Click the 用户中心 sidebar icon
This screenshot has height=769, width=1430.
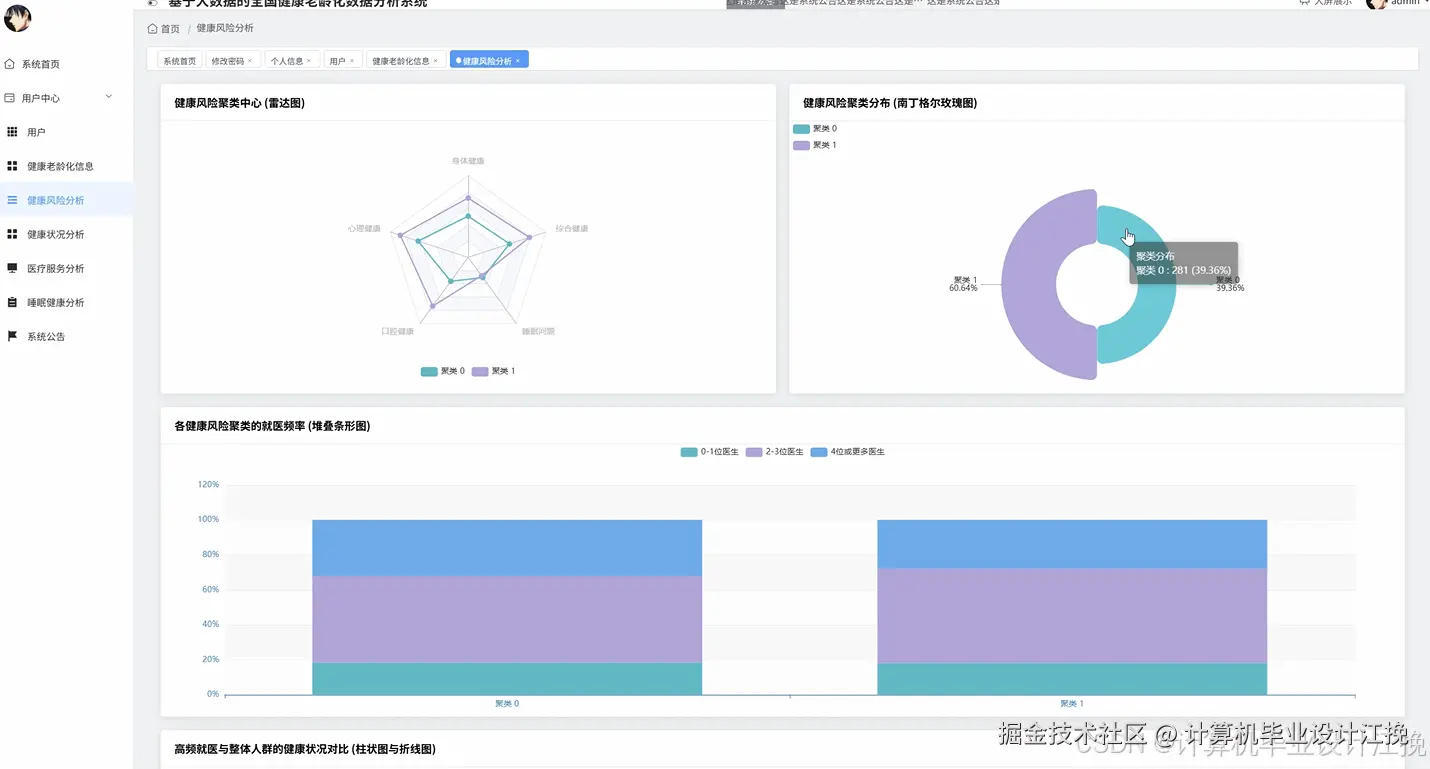(x=10, y=98)
